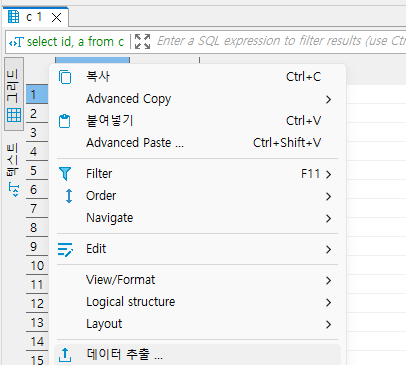Switch to the 그리드 grid view tab
This screenshot has height=365, width=406.
[14, 94]
